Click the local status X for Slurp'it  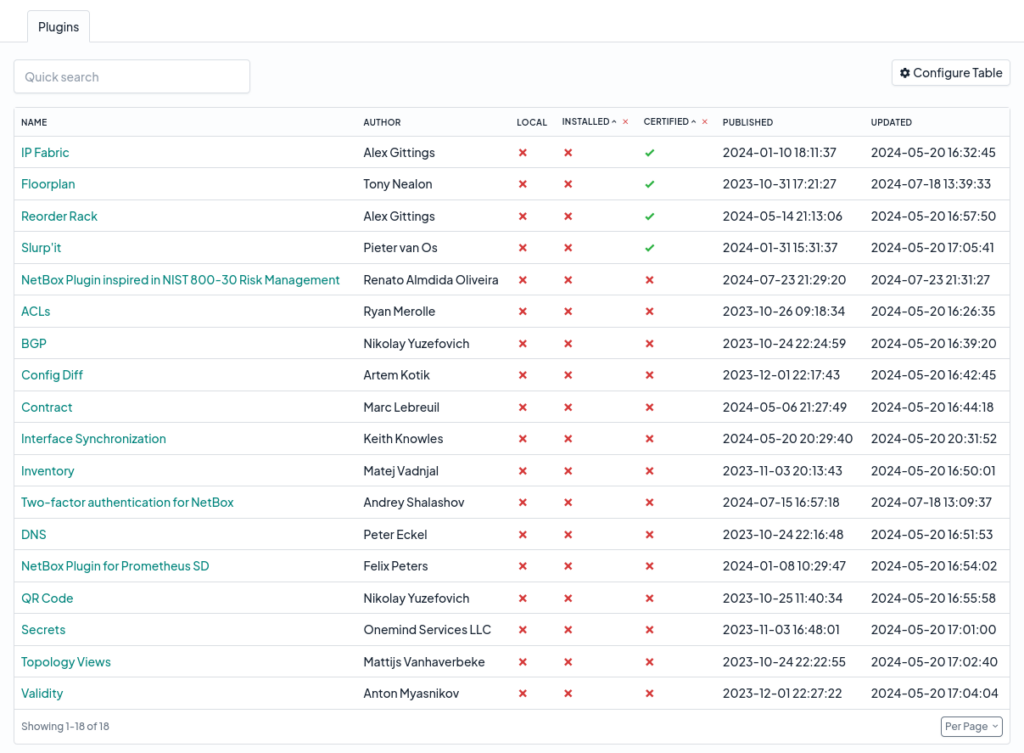[x=522, y=248]
